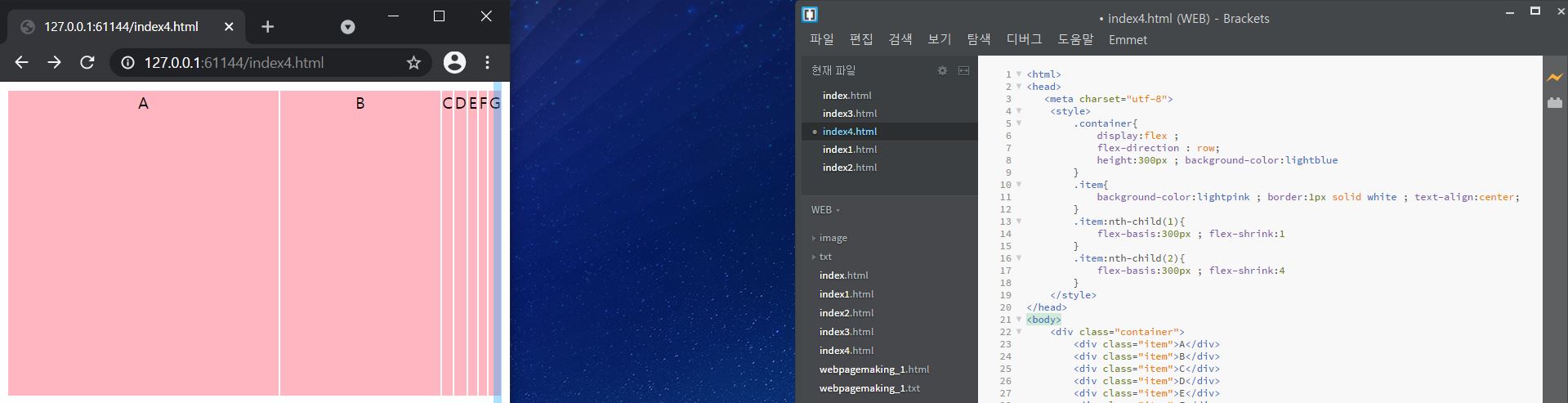Click pink flex item A in page
The image size is (1568, 403).
click(x=144, y=243)
